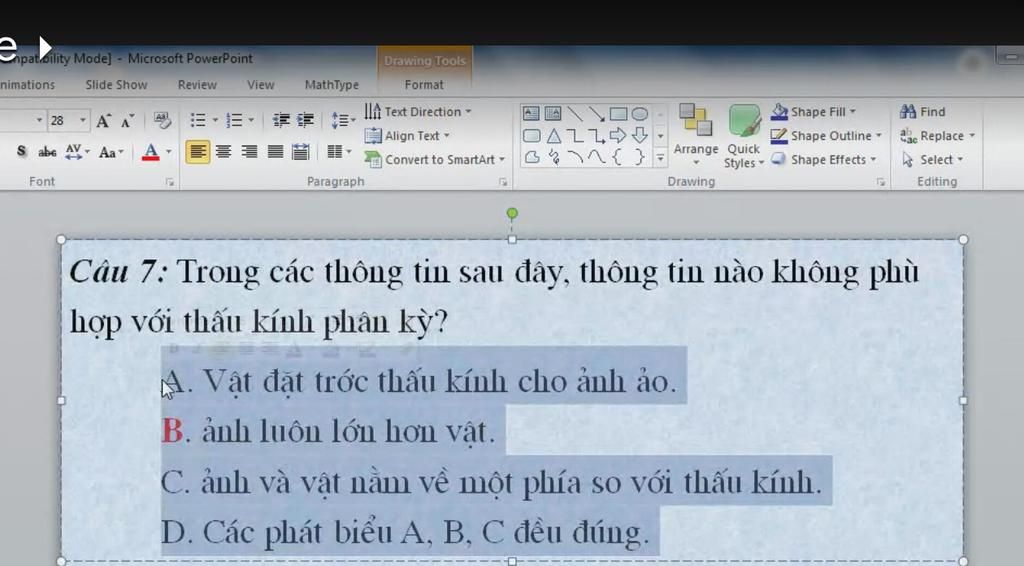The image size is (1024, 566).
Task: Insert the Right Brace shape
Action: tap(639, 157)
